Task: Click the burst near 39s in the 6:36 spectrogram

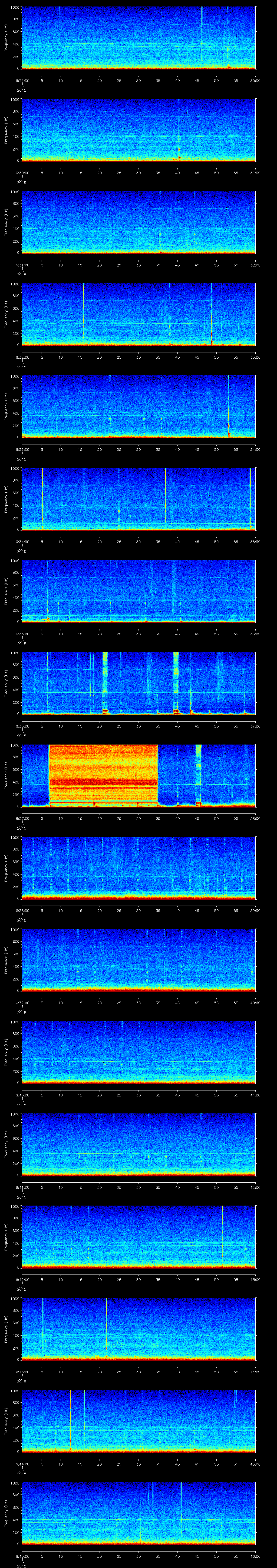Action: pos(176,682)
